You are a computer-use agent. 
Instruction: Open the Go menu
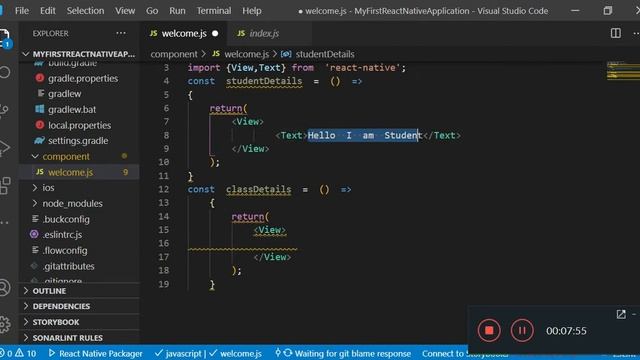[152, 11]
